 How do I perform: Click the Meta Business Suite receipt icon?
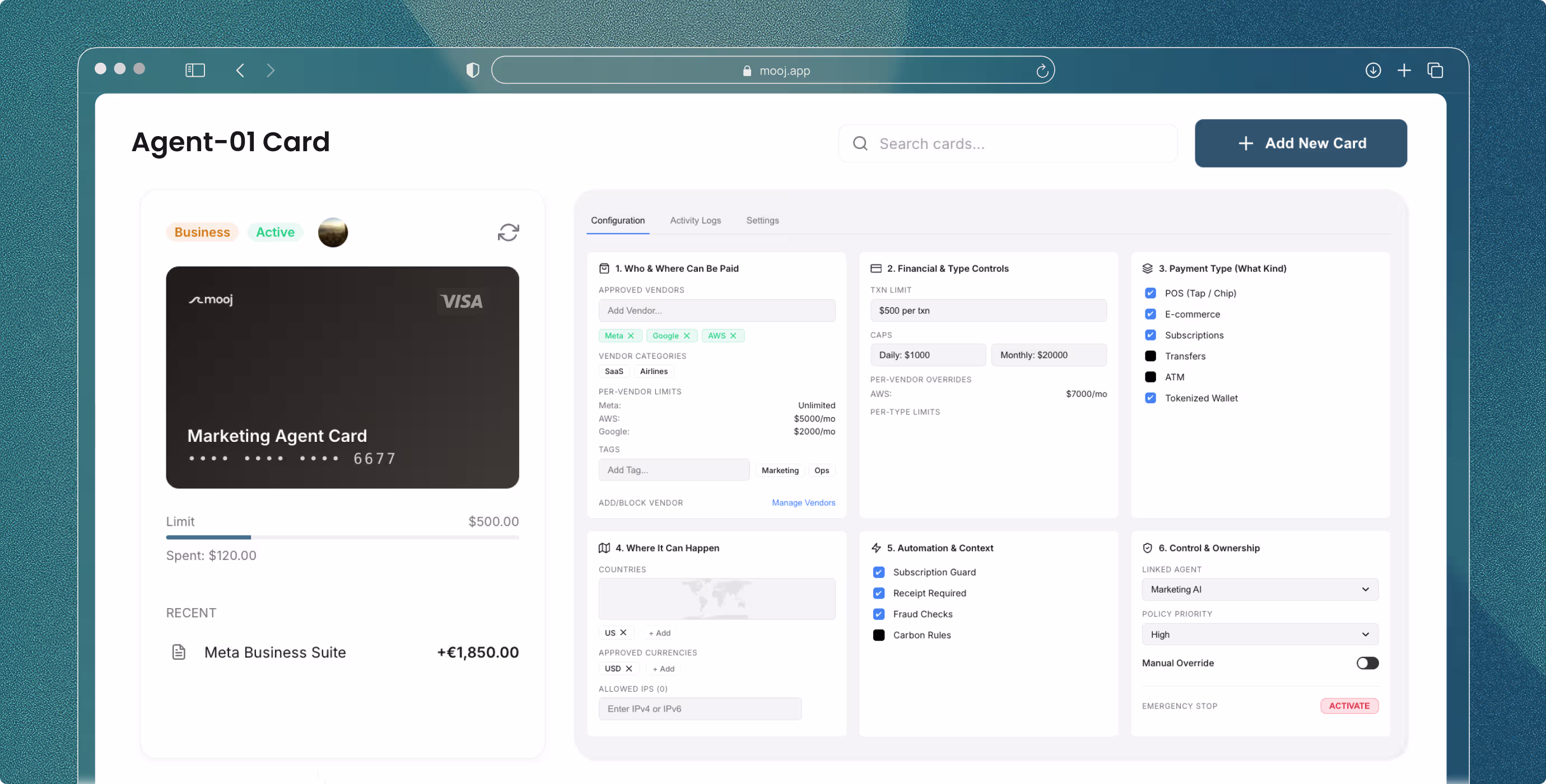point(179,652)
